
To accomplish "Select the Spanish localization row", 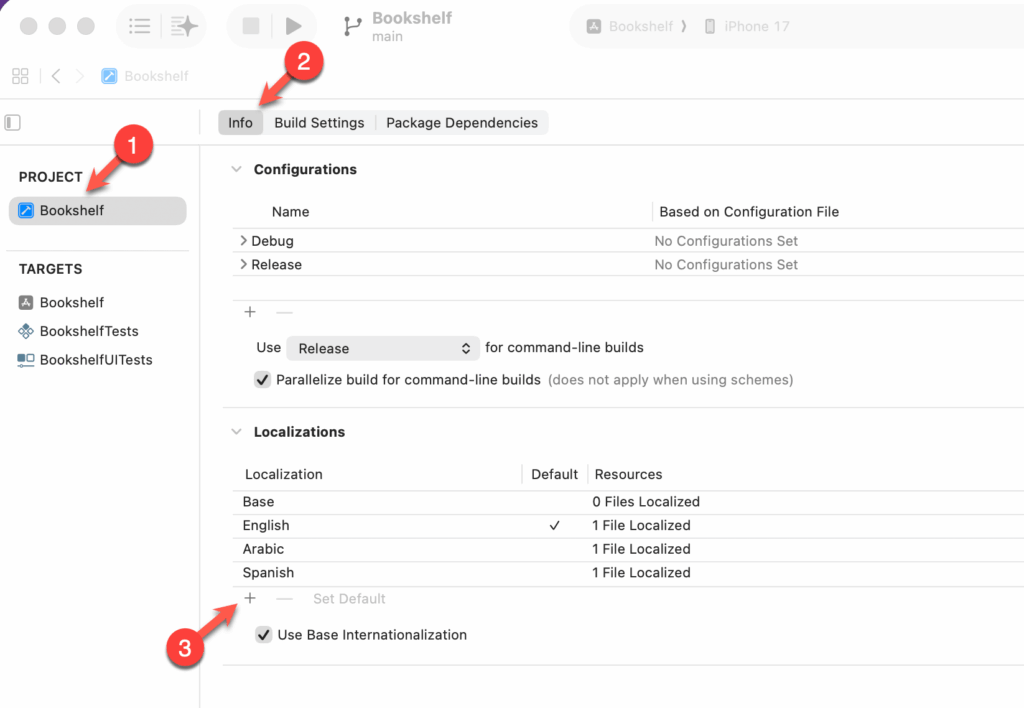I will (x=627, y=572).
